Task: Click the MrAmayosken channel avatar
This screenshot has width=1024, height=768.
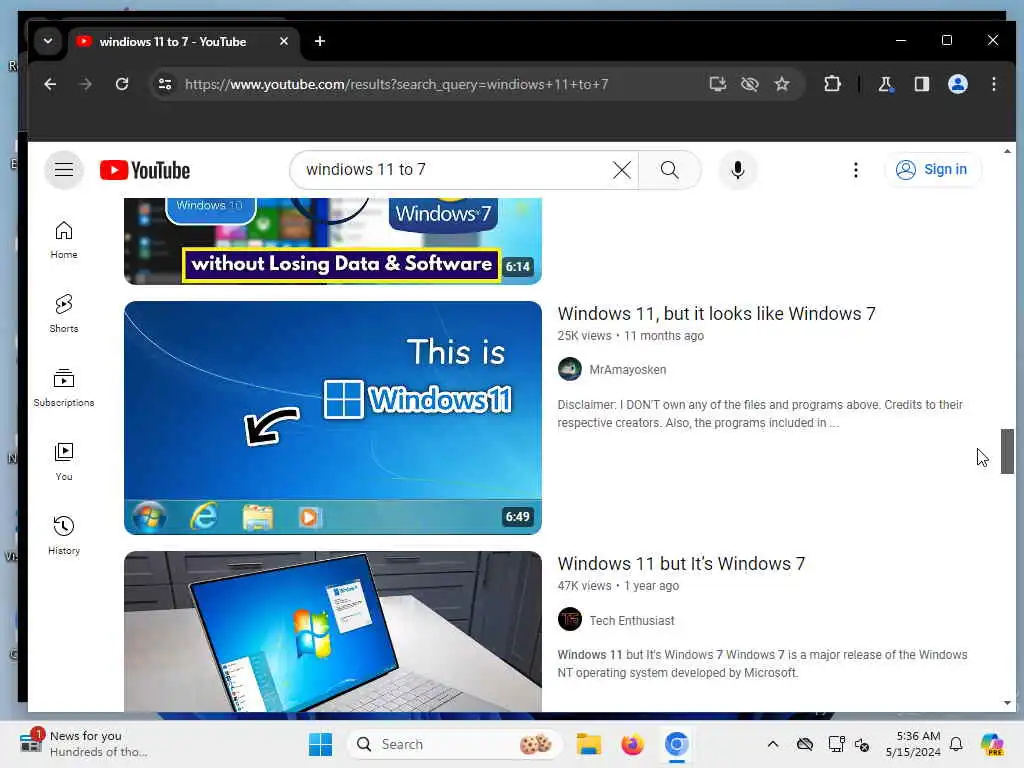Action: click(569, 369)
